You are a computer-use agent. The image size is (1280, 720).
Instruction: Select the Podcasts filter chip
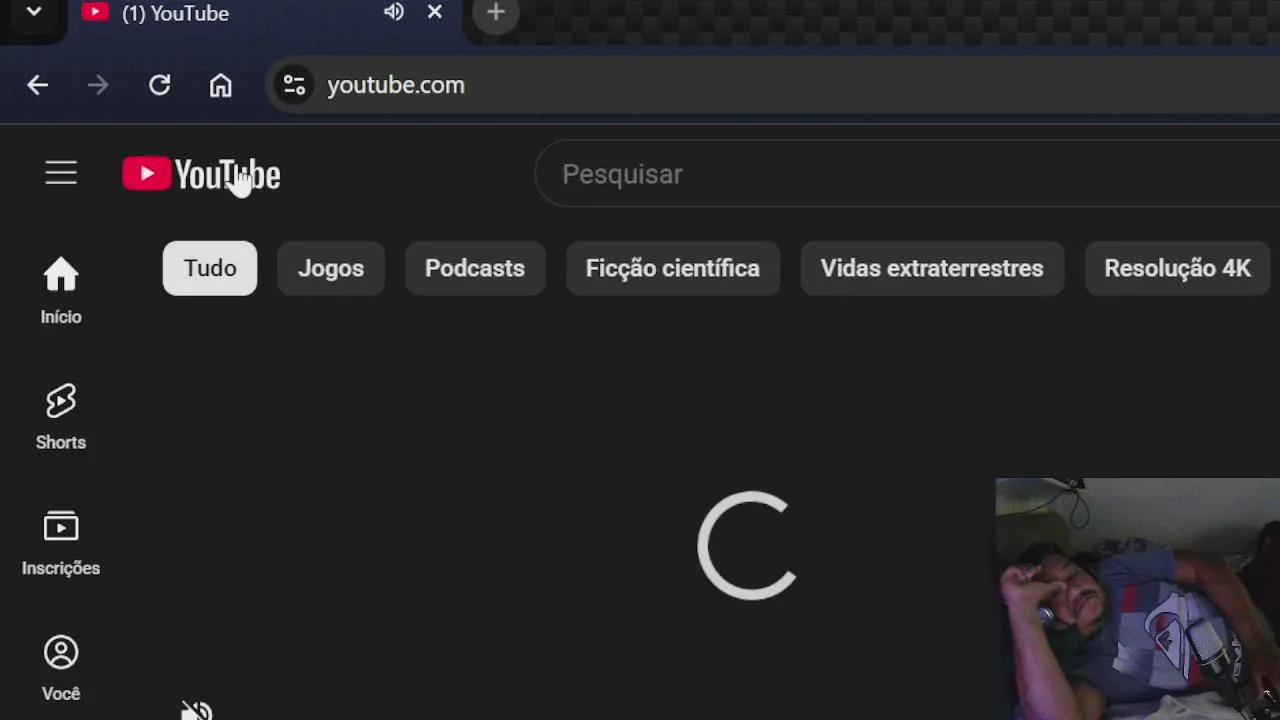(x=475, y=268)
